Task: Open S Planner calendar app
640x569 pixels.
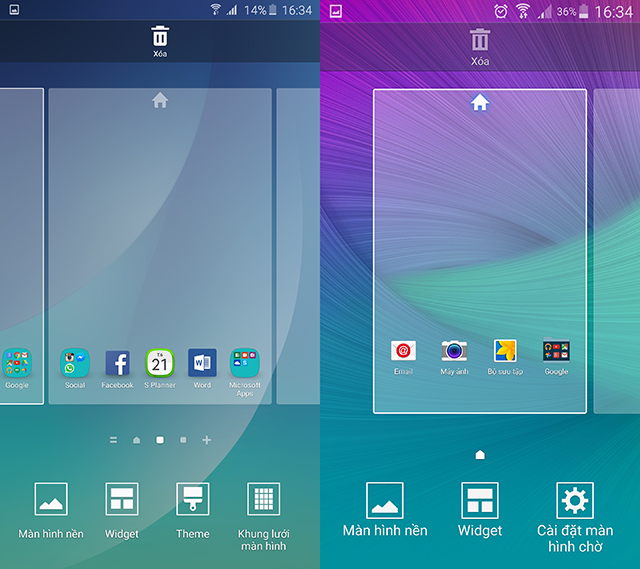Action: (x=160, y=368)
